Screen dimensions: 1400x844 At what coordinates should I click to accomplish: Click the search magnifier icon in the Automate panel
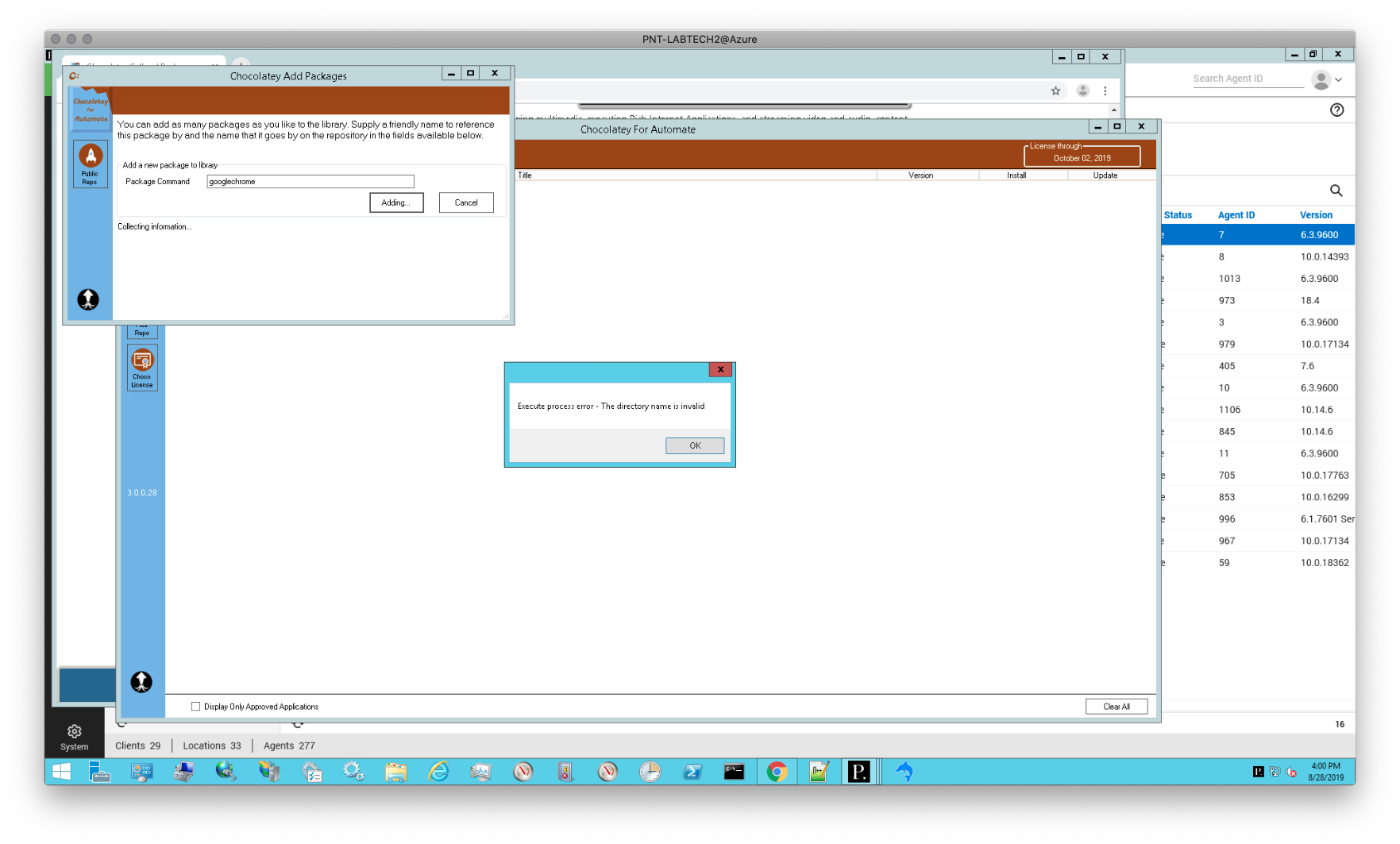(1336, 191)
